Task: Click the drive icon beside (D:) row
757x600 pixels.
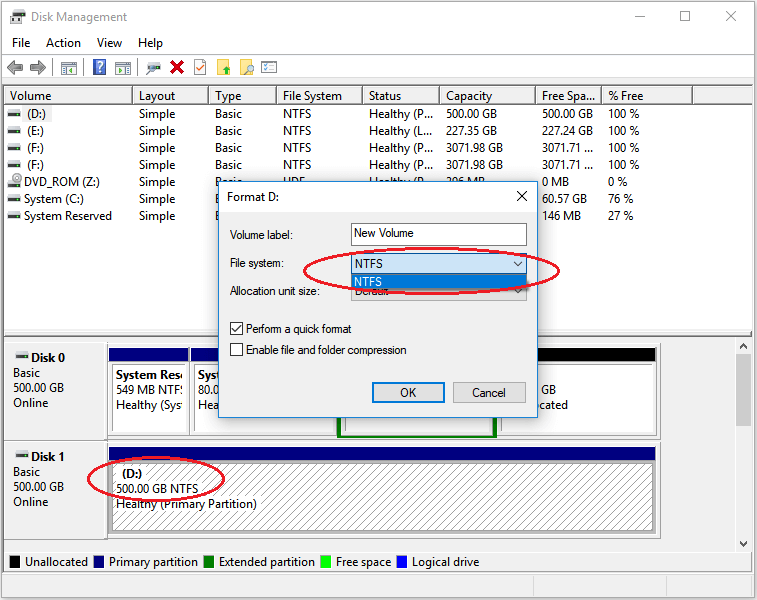Action: 14,114
